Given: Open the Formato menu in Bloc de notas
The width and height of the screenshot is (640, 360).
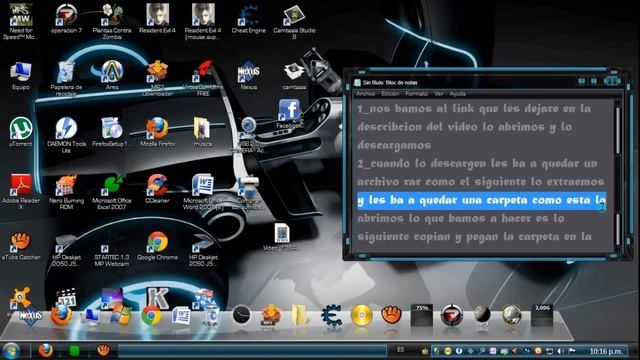Looking at the screenshot, I should click(x=416, y=93).
